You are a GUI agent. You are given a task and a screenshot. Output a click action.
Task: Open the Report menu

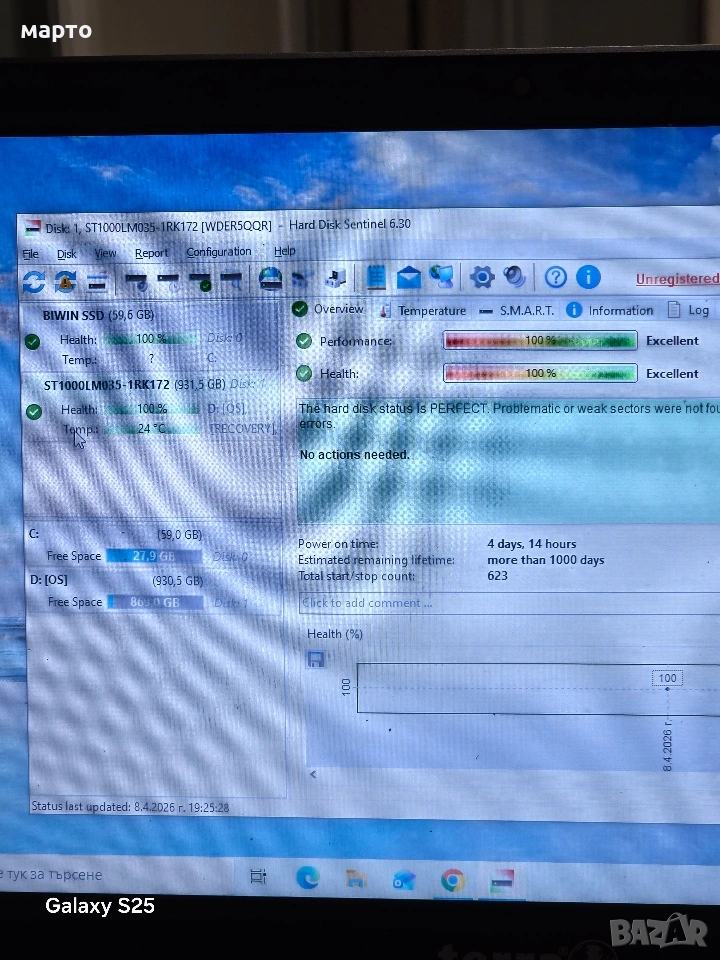(x=151, y=253)
